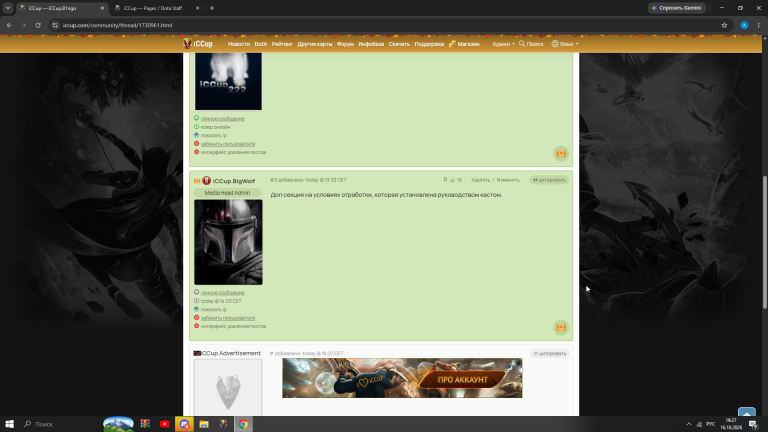Viewport: 768px width, 432px height.
Task: Click the ПРО АККАУНТ advertisement banner
Action: [402, 378]
